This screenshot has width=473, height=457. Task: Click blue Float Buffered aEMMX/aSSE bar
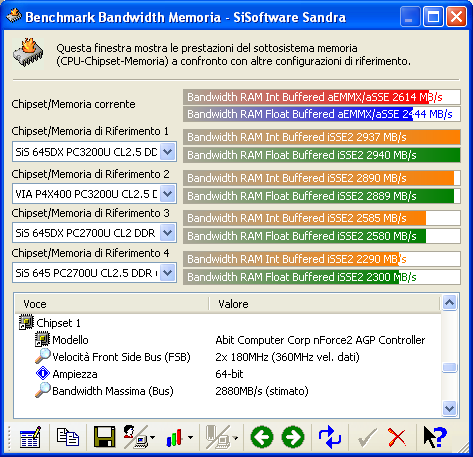point(322,114)
